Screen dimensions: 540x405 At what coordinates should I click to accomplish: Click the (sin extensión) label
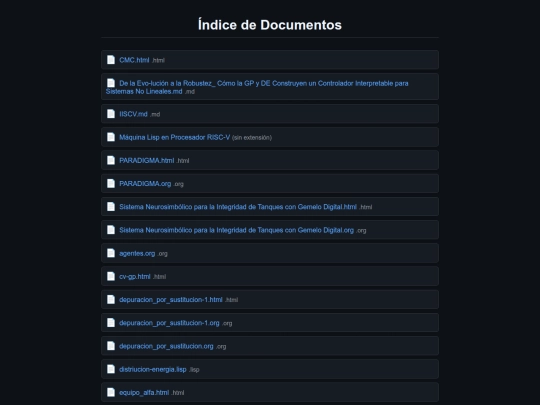click(252, 138)
